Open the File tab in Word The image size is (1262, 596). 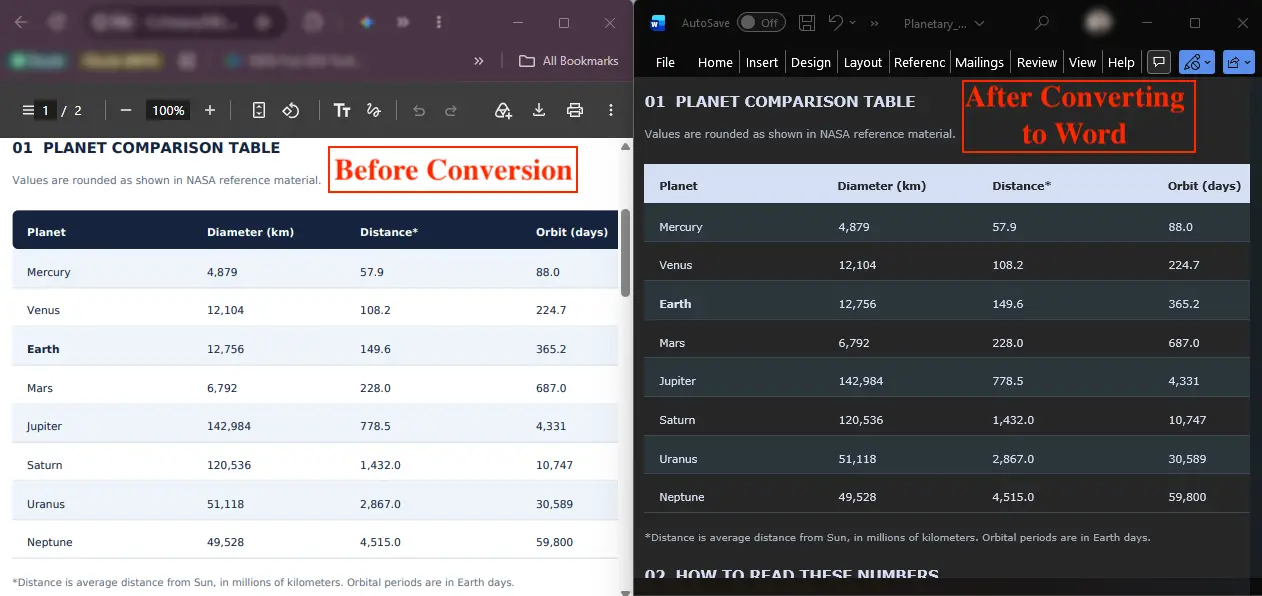click(x=665, y=62)
